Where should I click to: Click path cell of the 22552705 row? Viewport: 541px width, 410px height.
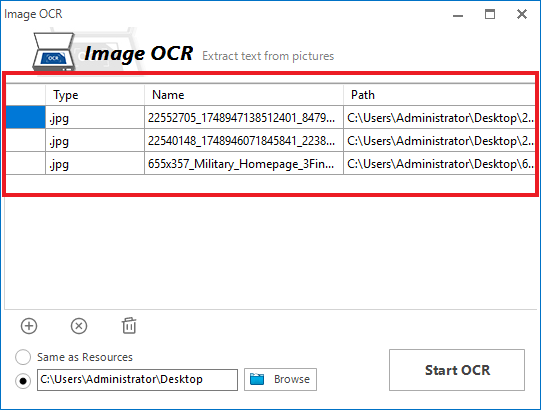point(440,118)
